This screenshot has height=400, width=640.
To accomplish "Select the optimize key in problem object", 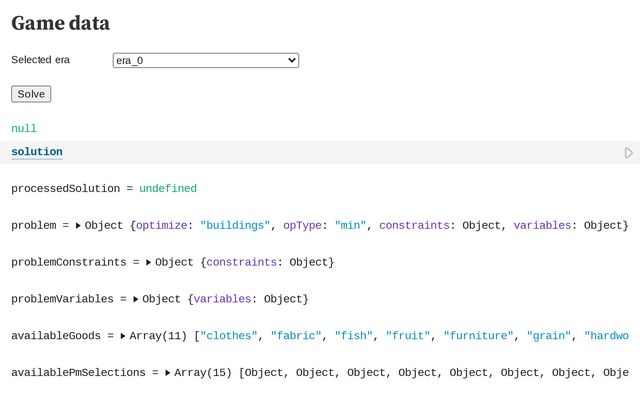I will (x=164, y=226).
